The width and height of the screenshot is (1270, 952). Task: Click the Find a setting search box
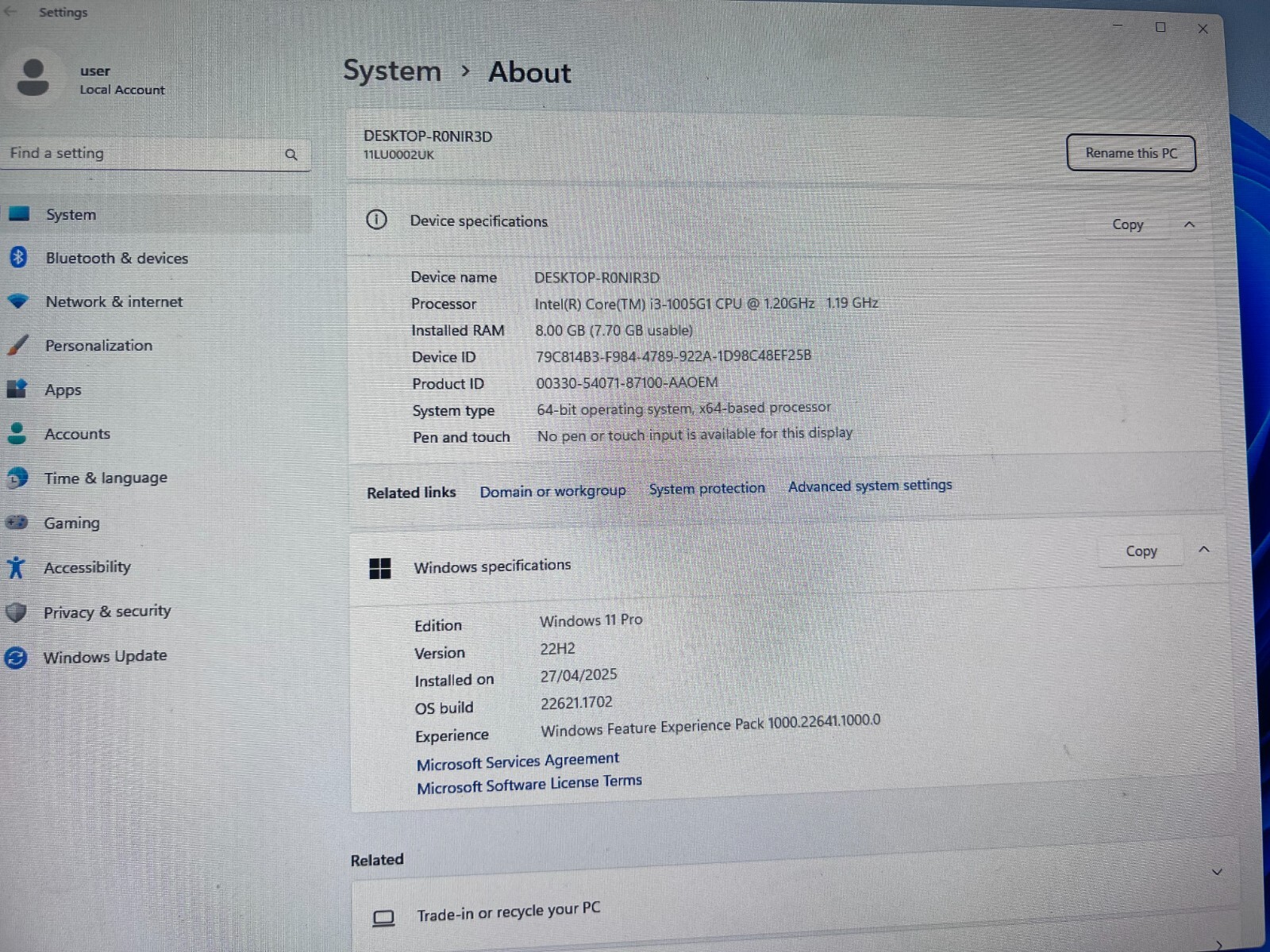(x=156, y=153)
